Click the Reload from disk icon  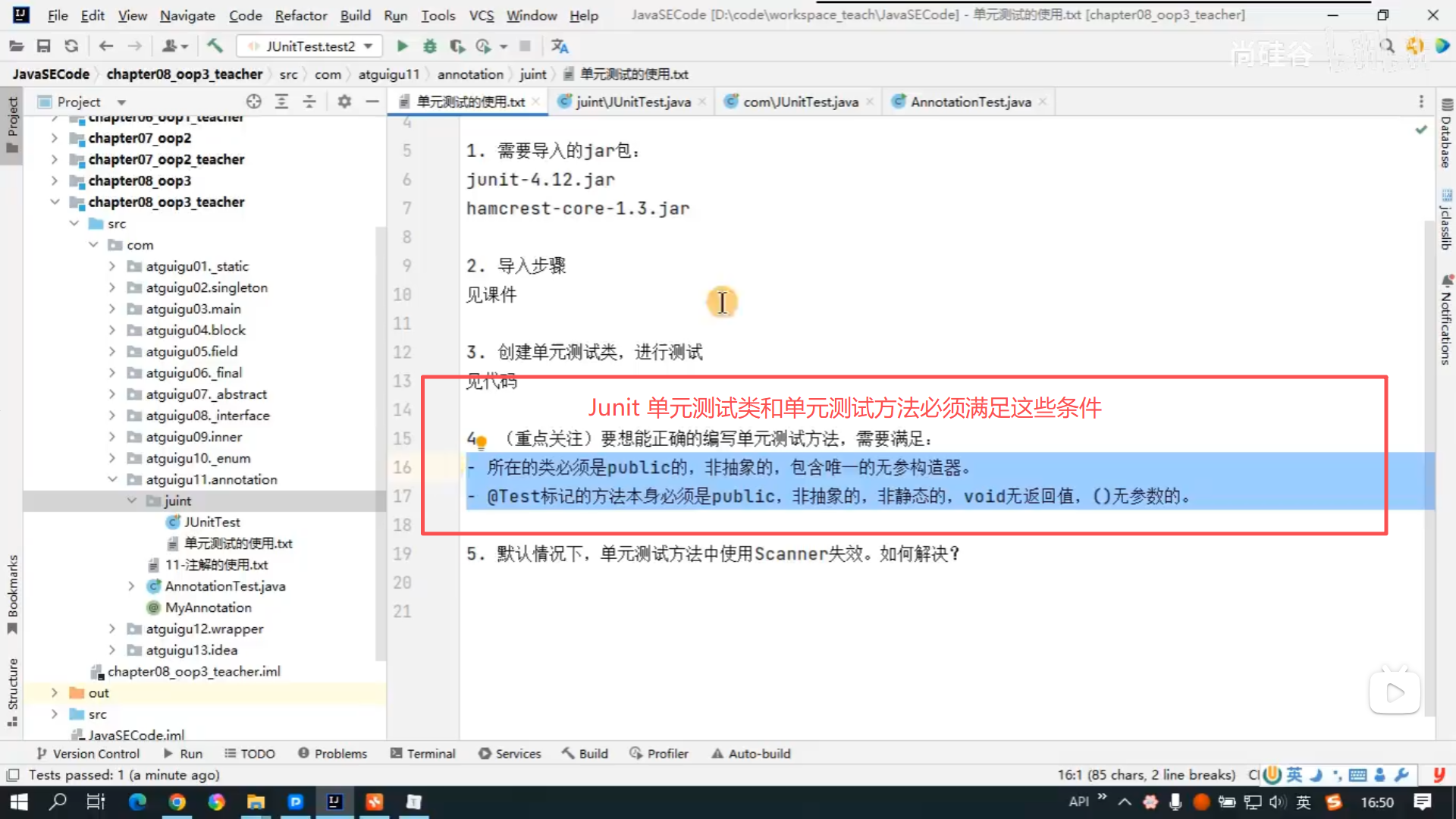point(71,46)
